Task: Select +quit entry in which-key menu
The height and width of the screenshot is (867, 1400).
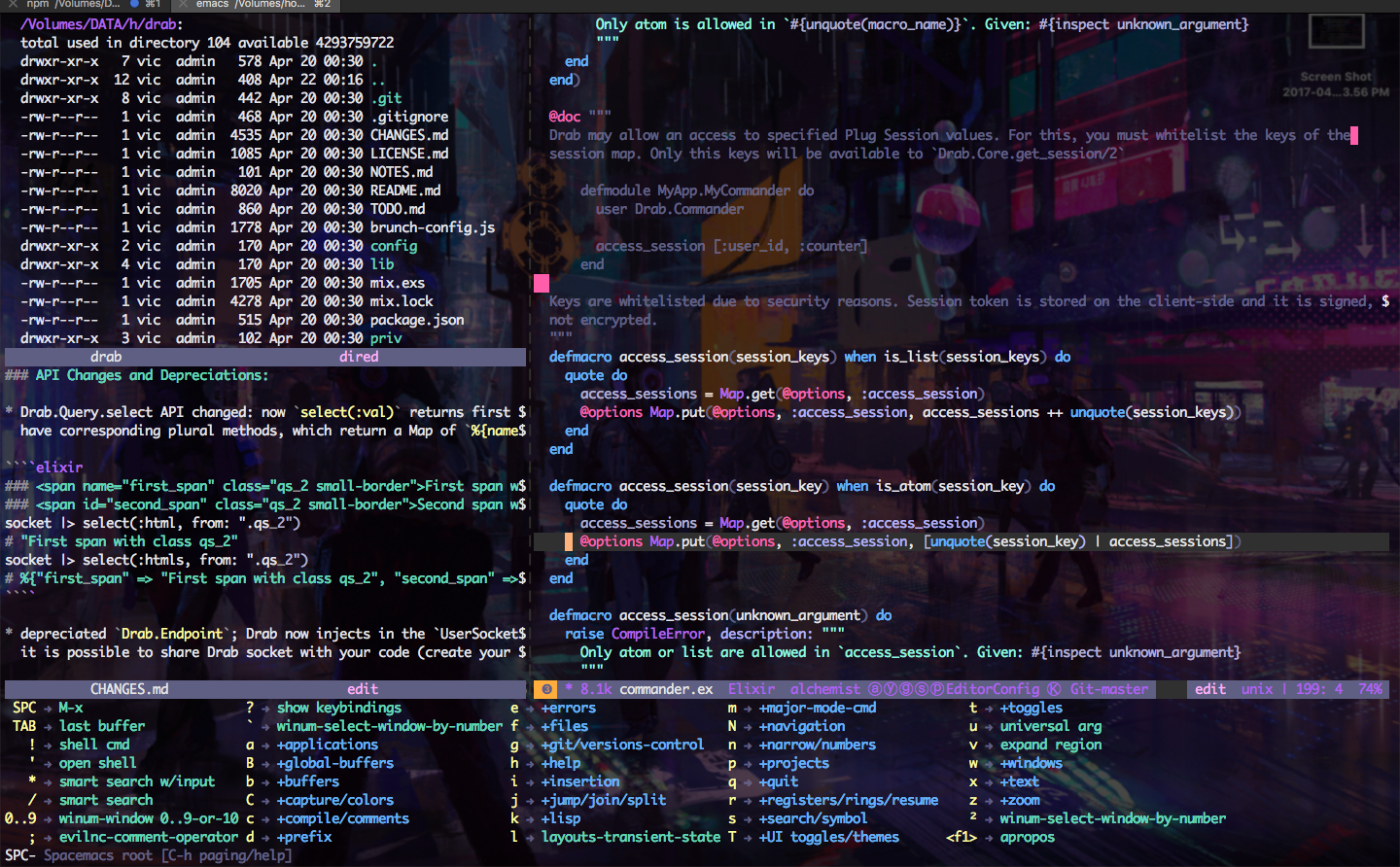Action: point(779,781)
